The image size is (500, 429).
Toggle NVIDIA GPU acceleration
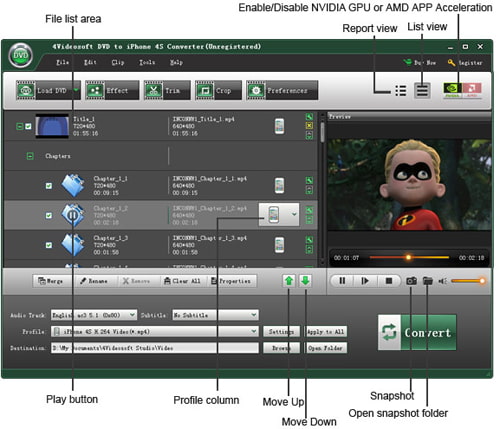[452, 90]
